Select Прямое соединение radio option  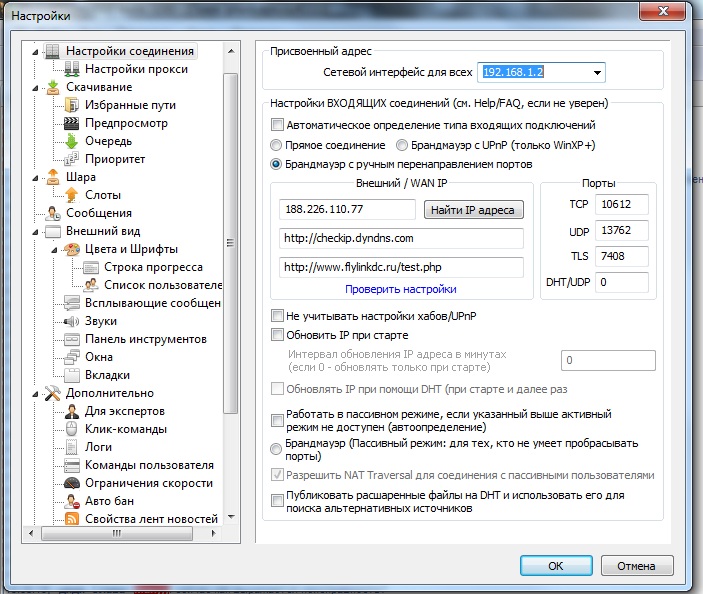coord(276,145)
